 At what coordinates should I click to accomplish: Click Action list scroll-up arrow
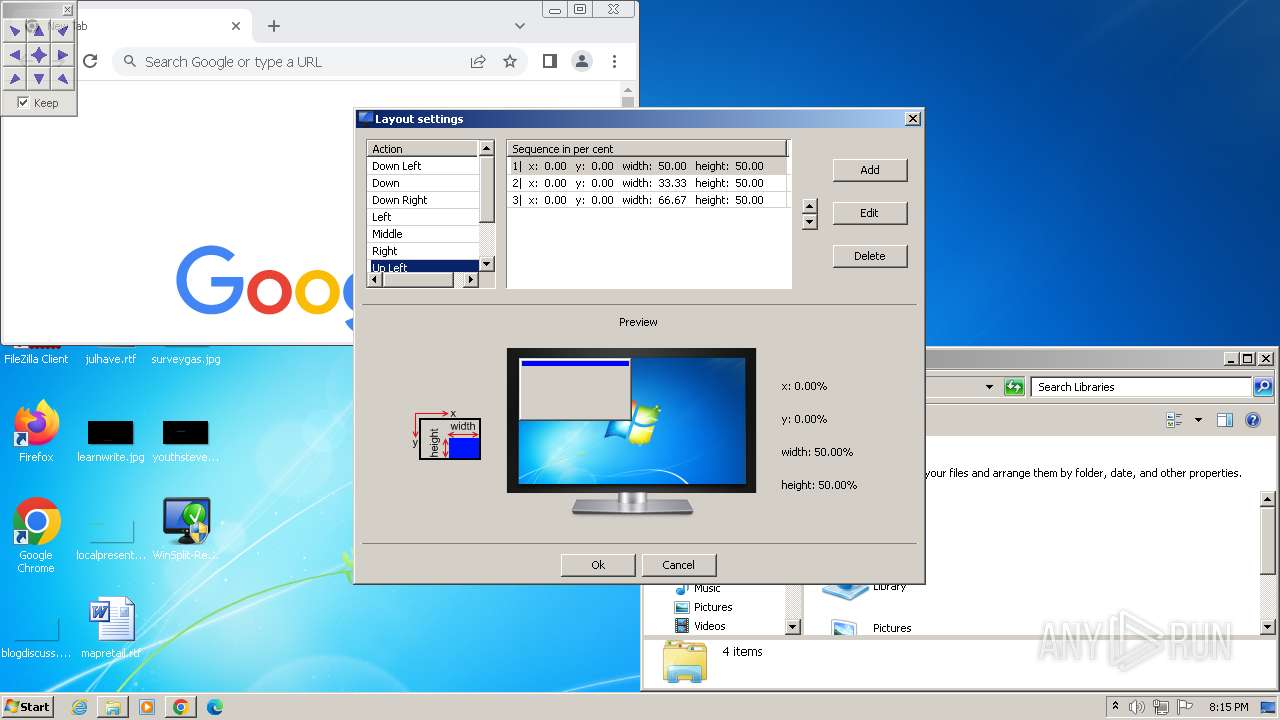pos(487,148)
